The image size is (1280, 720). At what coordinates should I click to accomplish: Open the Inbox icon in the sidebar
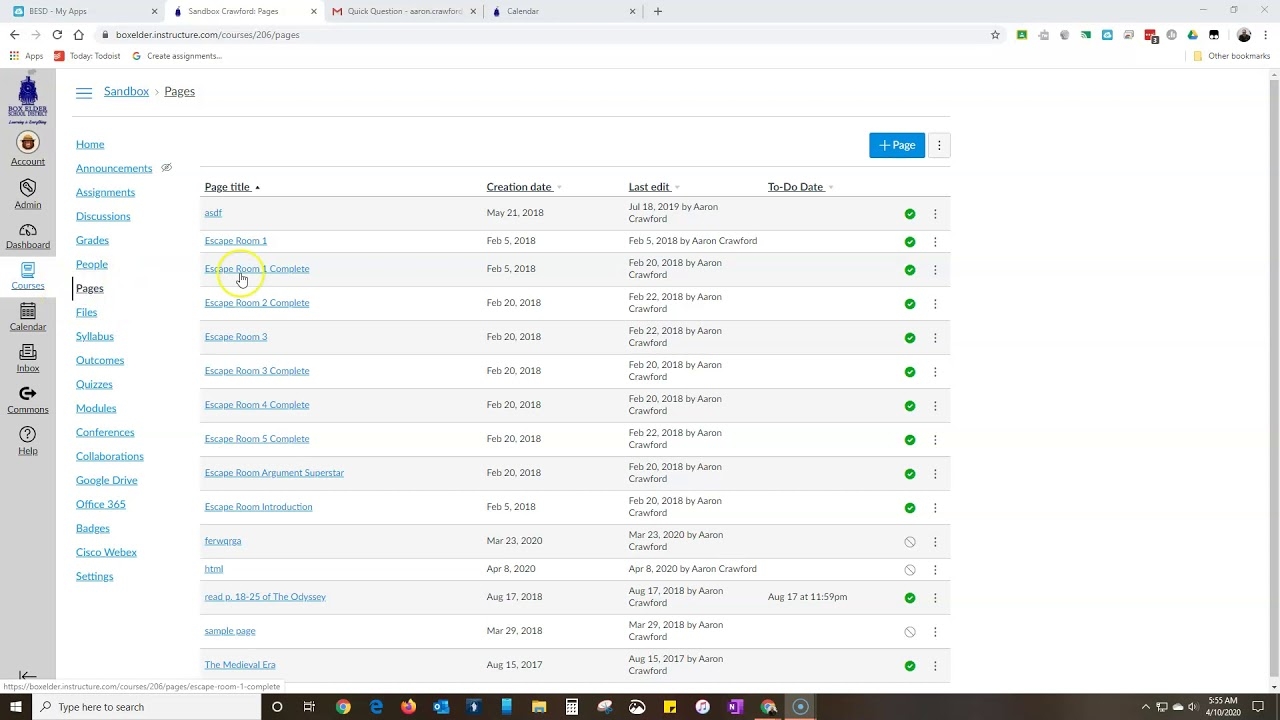(27, 358)
